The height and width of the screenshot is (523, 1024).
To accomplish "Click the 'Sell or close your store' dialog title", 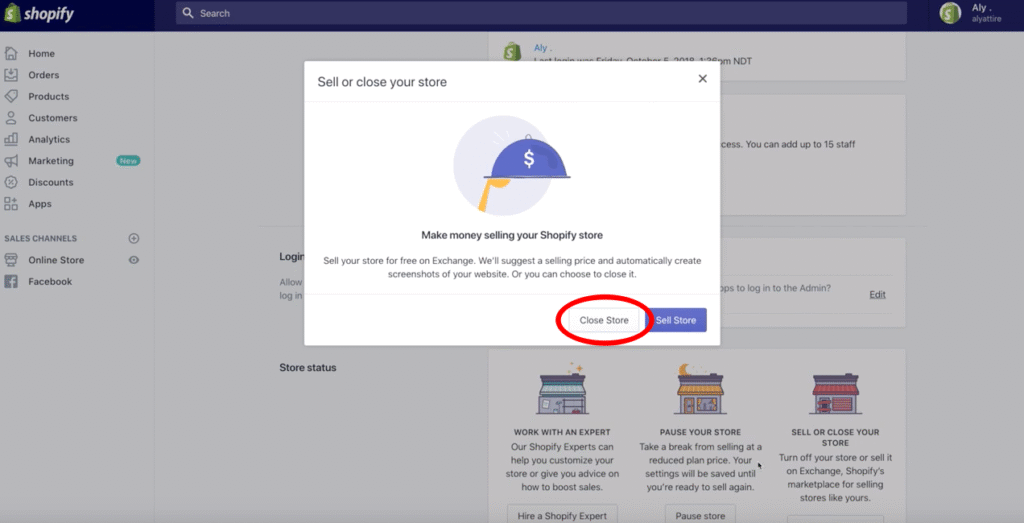I will pos(382,82).
